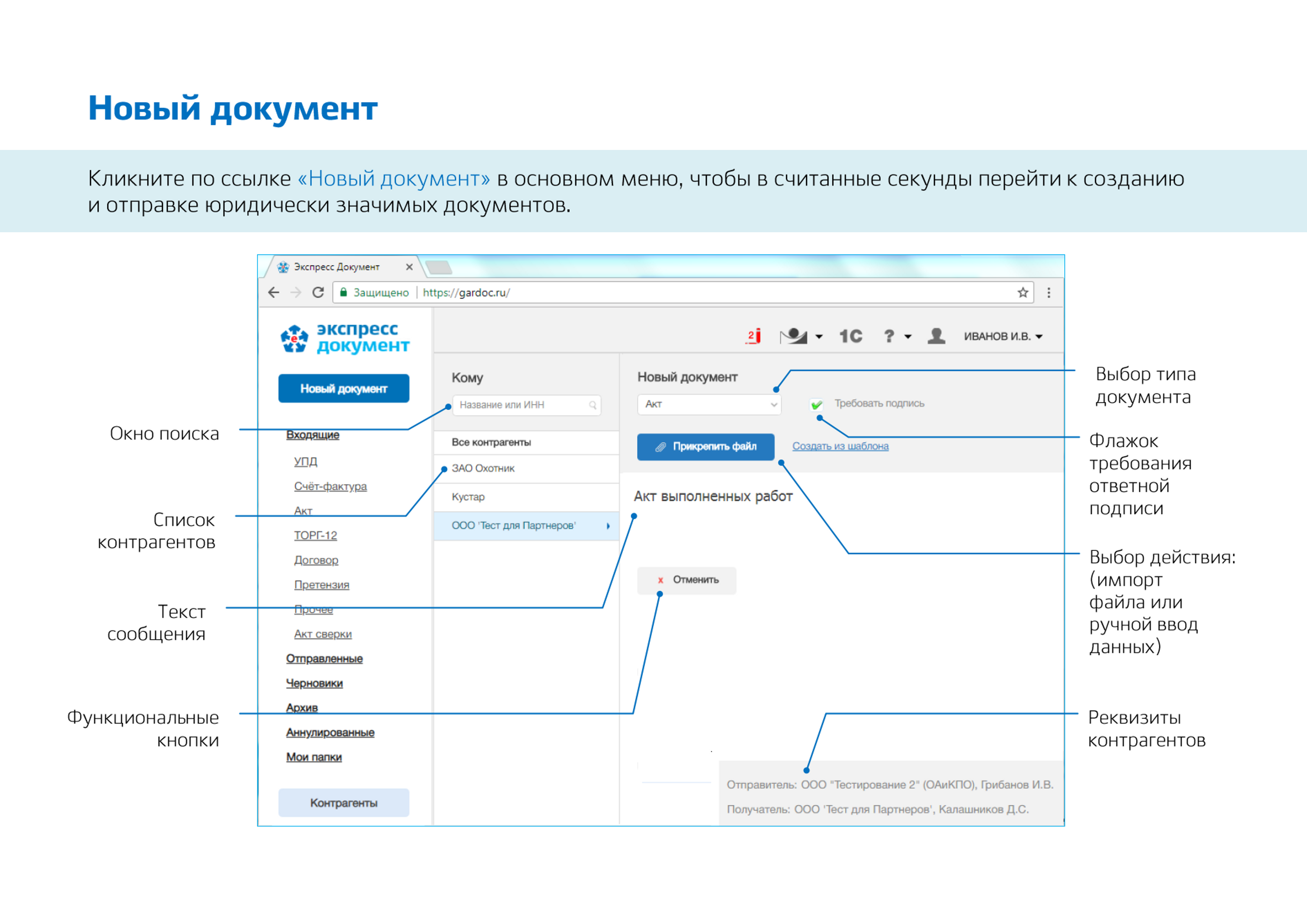
Task: Open the envelope notifications icon
Action: (x=794, y=336)
